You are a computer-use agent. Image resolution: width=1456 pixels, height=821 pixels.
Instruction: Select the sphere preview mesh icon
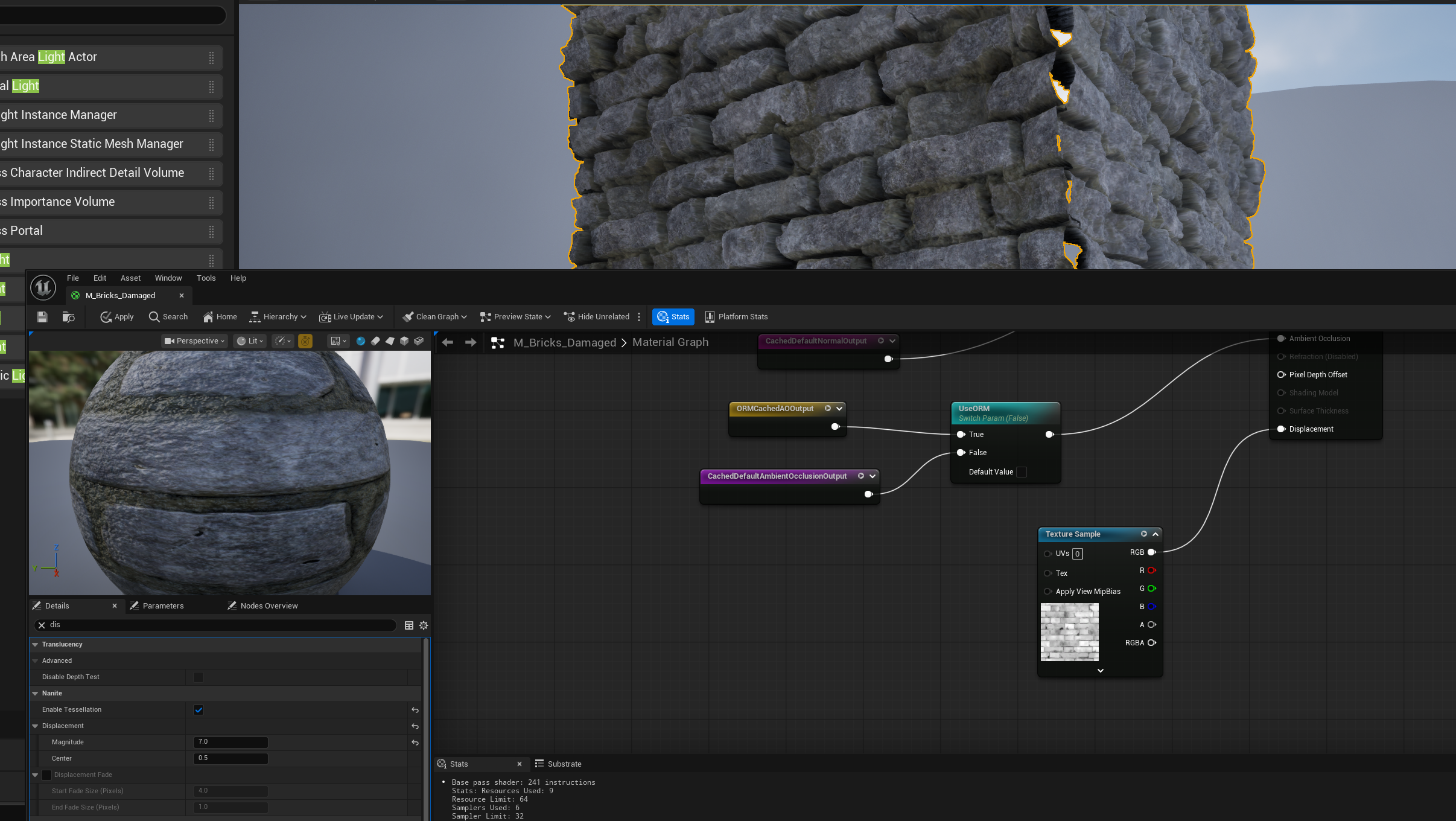360,341
